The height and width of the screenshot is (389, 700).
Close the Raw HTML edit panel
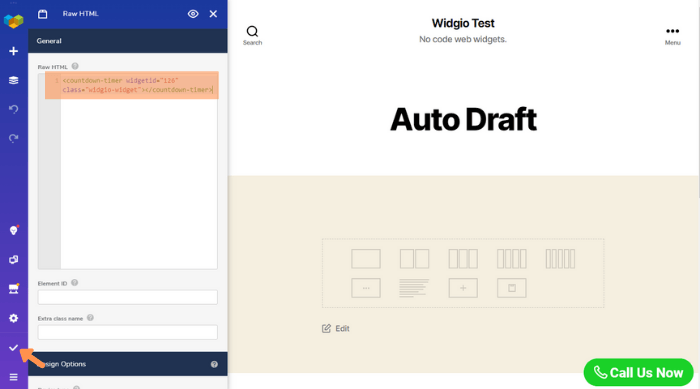(x=213, y=14)
